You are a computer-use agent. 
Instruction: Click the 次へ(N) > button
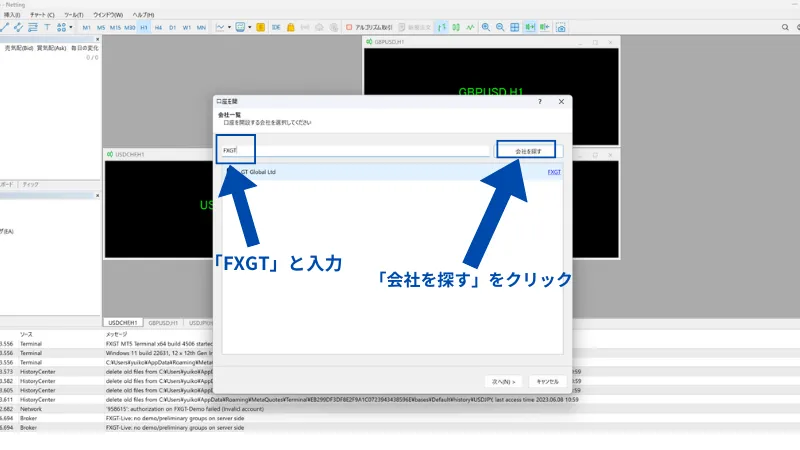coord(504,382)
